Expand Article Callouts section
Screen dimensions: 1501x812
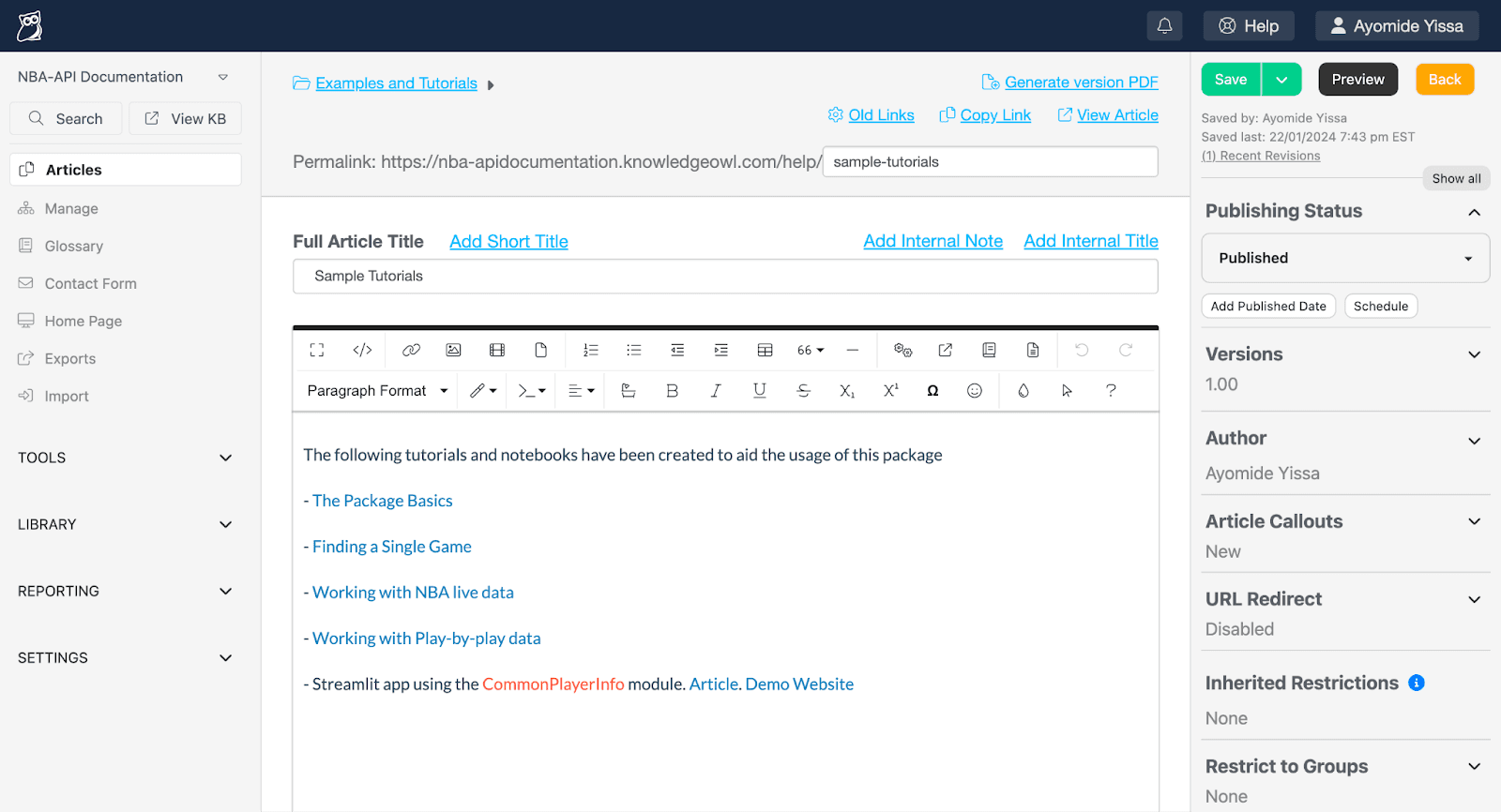tap(1474, 521)
